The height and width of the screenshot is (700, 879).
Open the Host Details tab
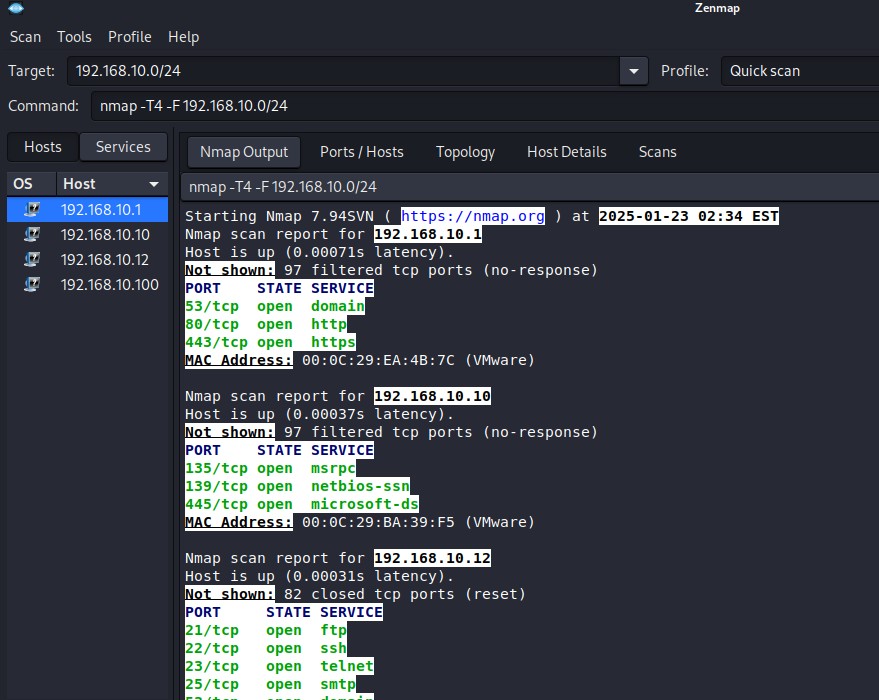(x=567, y=152)
